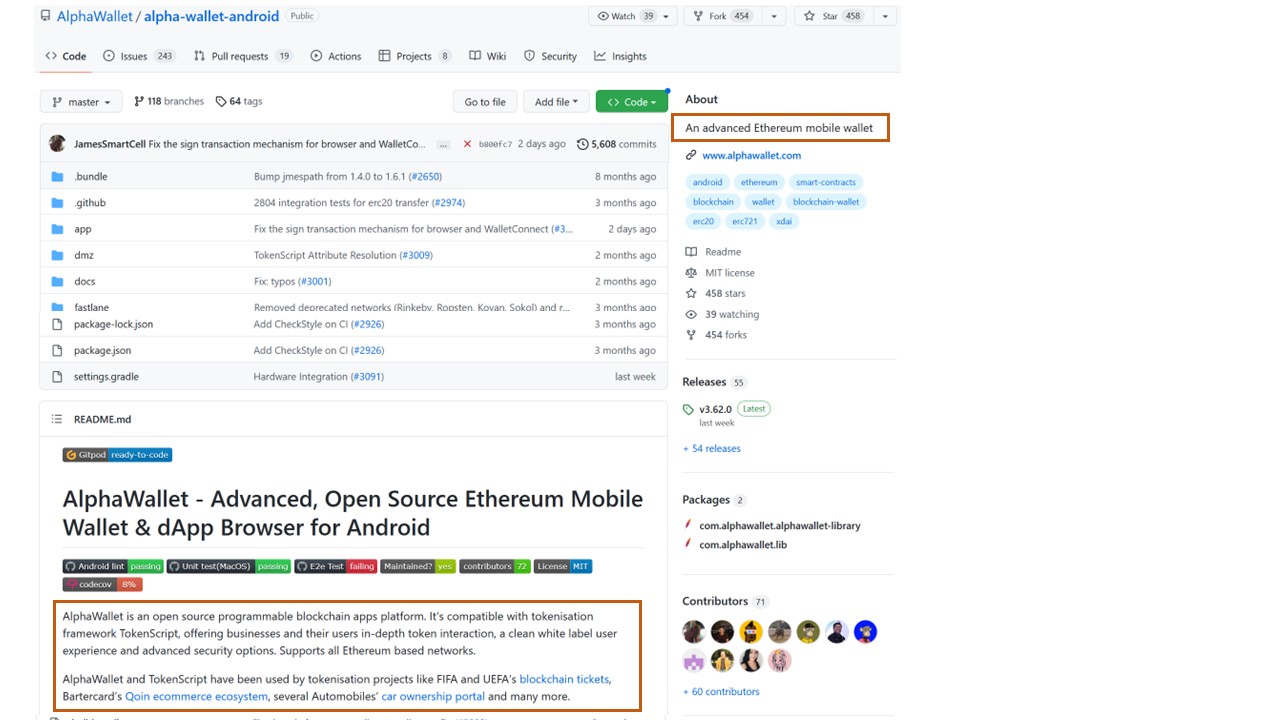This screenshot has height=720, width=1280.
Task: Click the failed status red X icon
Action: (x=467, y=144)
